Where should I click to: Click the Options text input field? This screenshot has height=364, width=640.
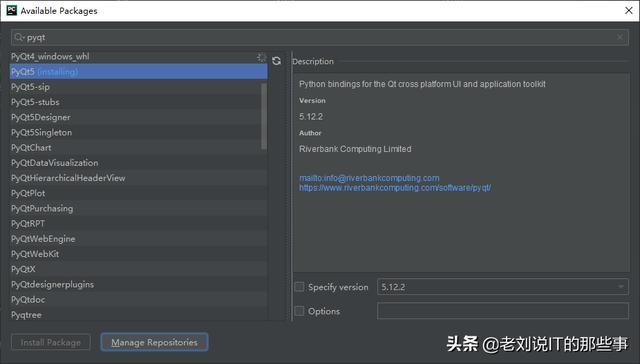tap(503, 311)
